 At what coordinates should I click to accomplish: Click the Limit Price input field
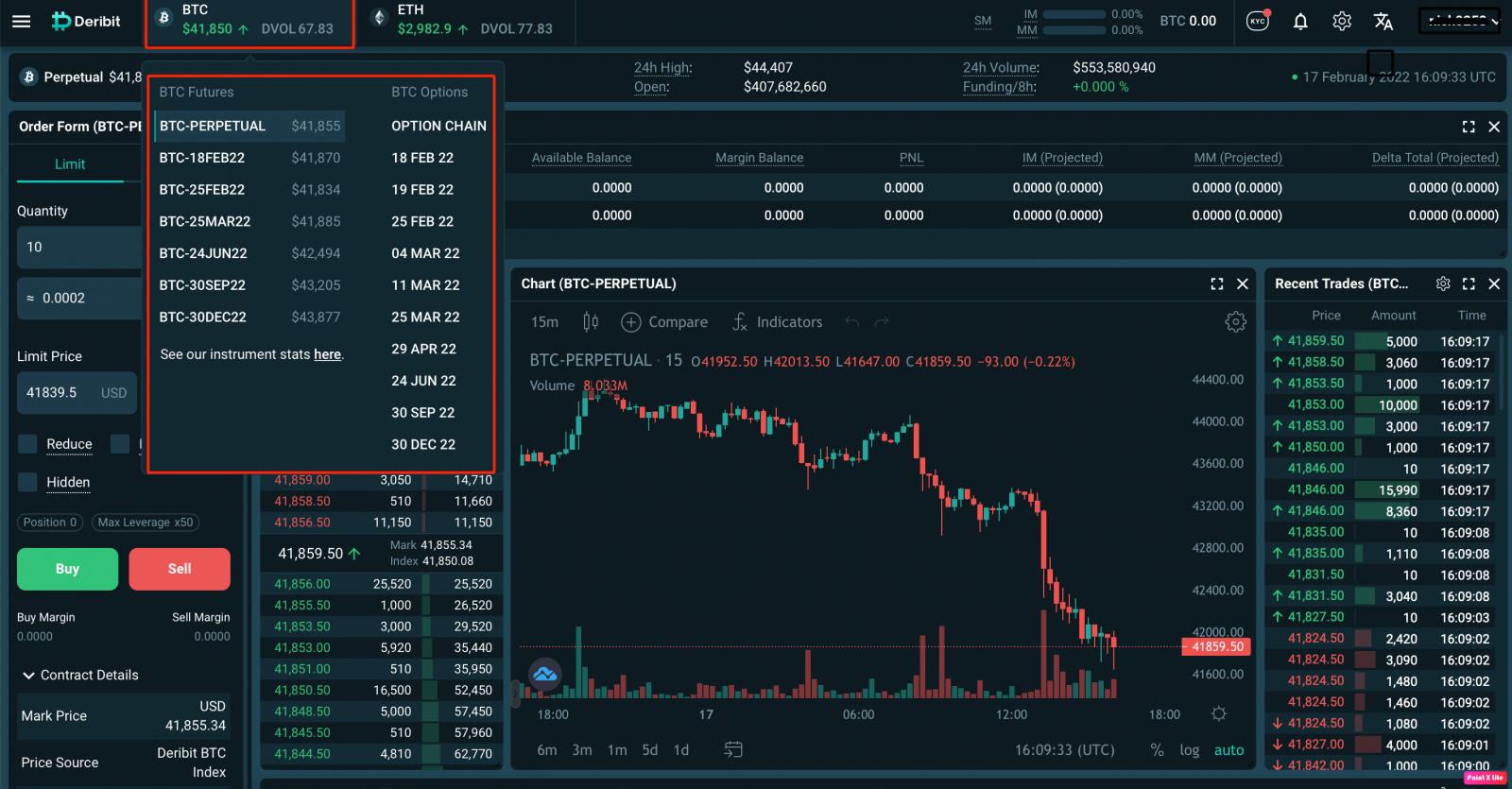coord(59,392)
